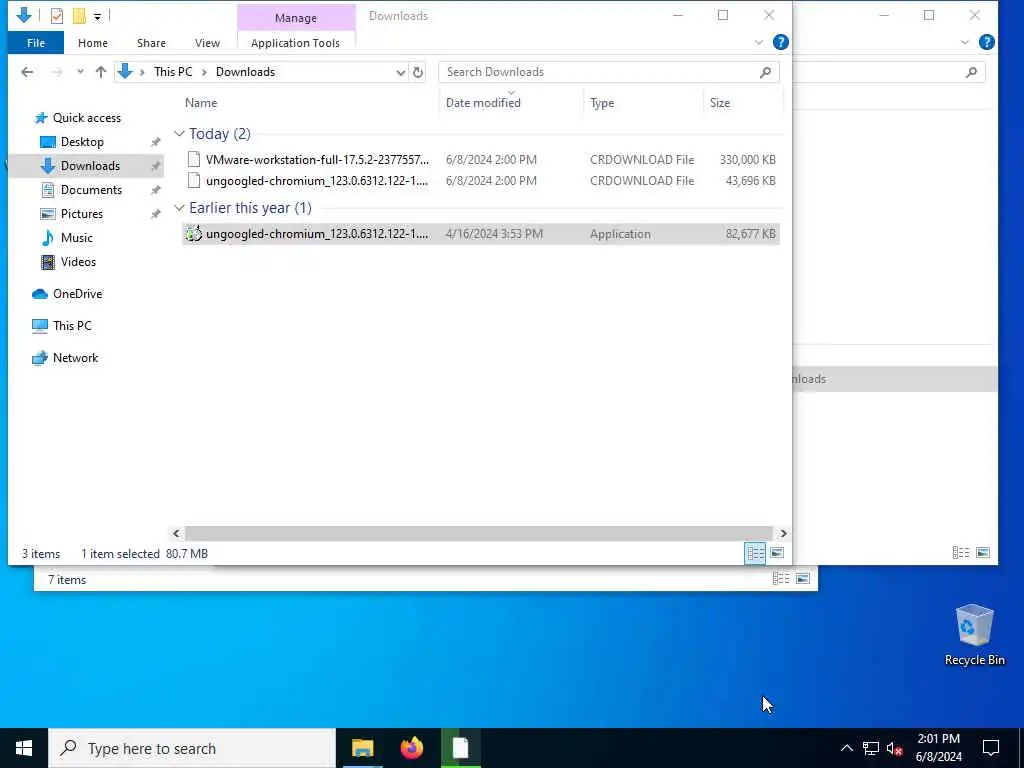Launch Firefox from the taskbar
This screenshot has height=768, width=1024.
(411, 748)
